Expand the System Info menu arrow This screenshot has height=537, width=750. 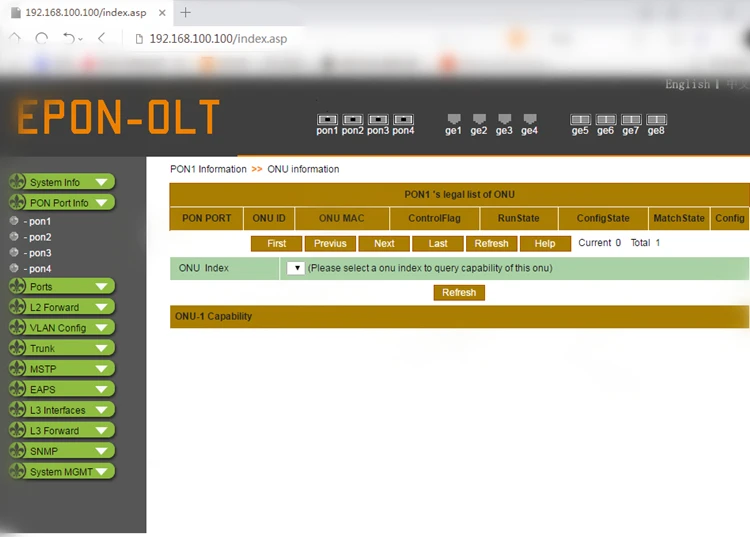[x=101, y=182]
